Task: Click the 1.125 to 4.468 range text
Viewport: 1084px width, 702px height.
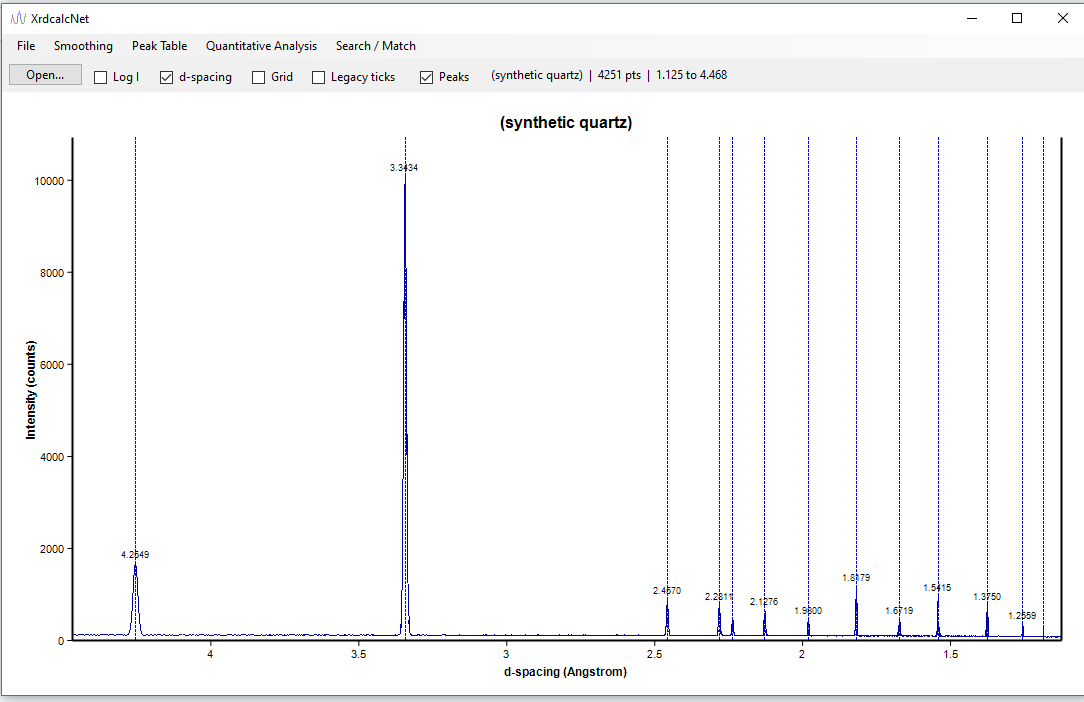Action: [691, 75]
